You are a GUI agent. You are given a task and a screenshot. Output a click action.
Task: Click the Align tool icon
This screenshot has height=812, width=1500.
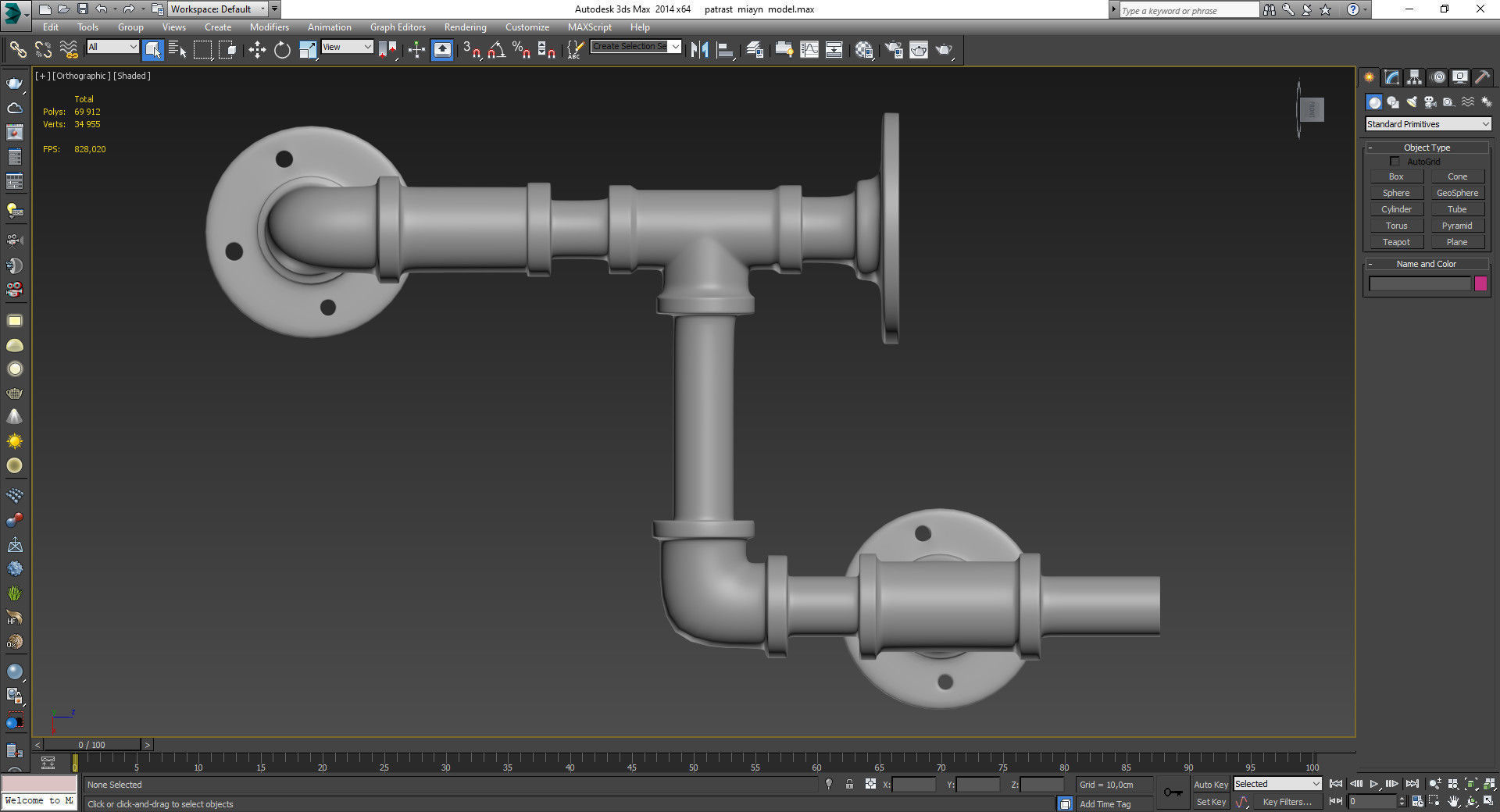click(725, 50)
